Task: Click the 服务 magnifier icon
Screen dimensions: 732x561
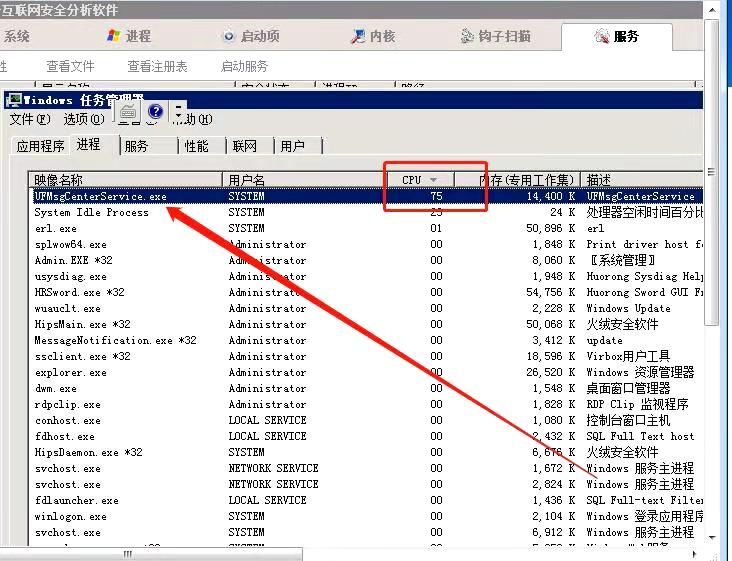Action: pos(601,36)
